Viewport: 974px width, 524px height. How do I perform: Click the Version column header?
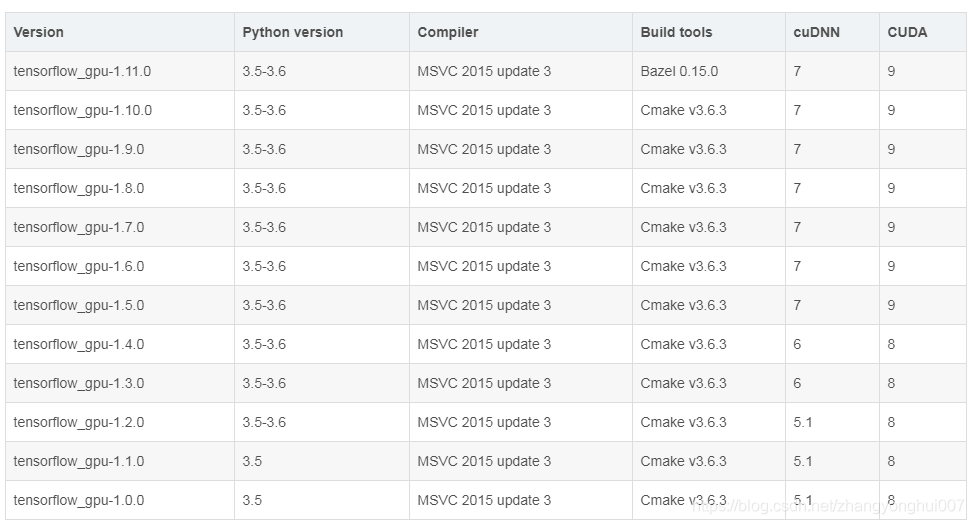tap(39, 32)
